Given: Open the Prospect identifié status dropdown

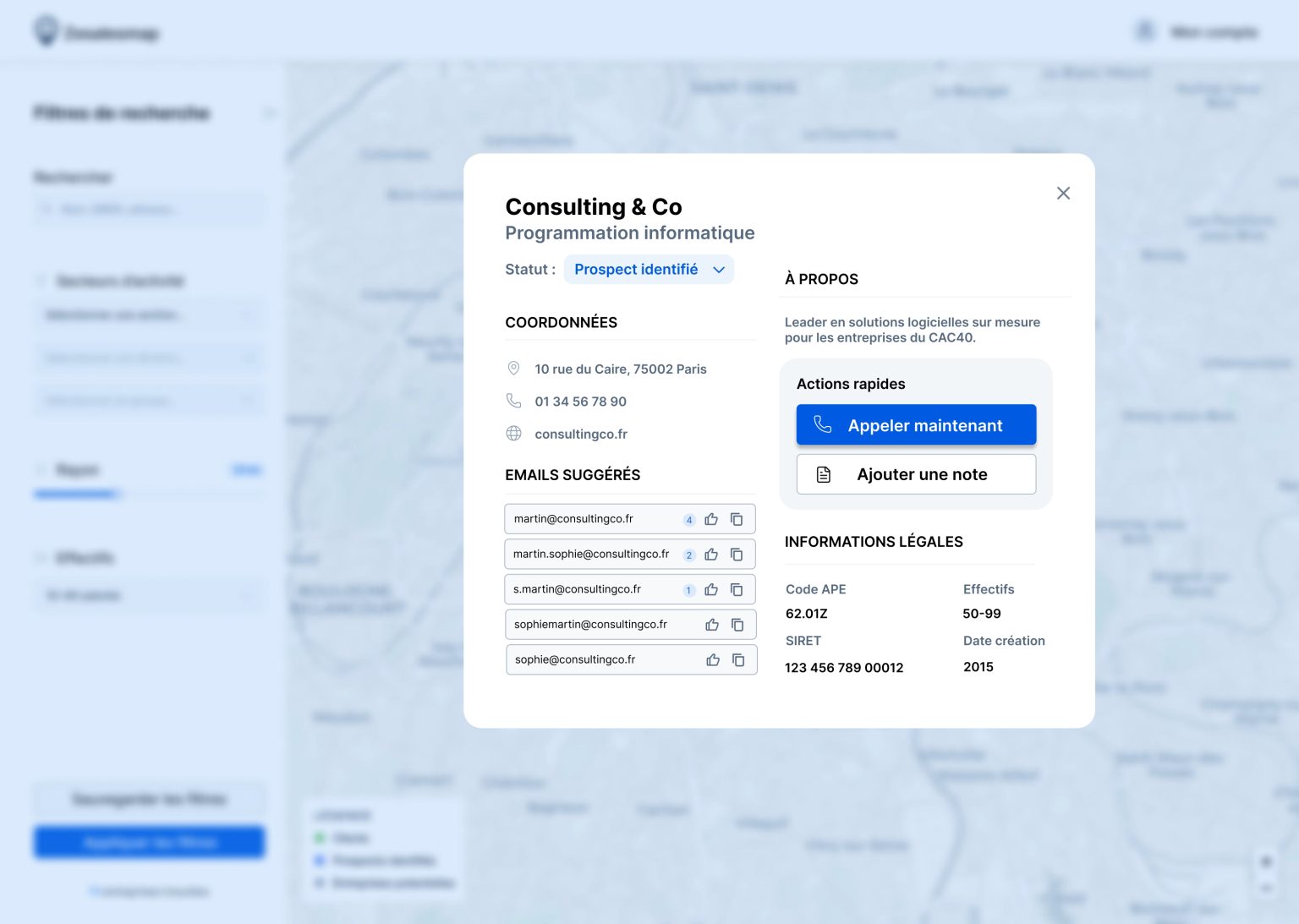Looking at the screenshot, I should point(649,270).
